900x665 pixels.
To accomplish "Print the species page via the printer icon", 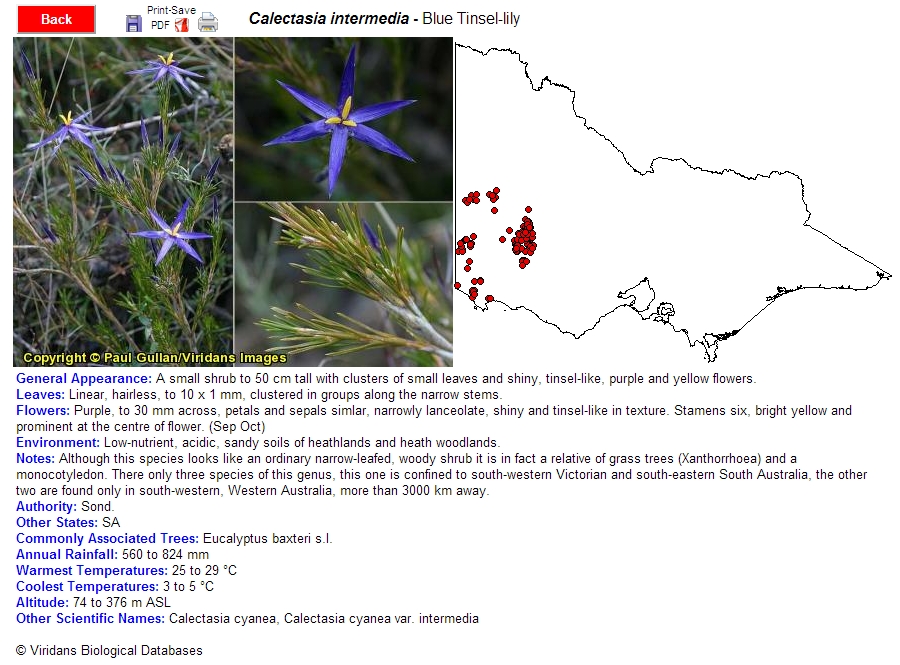I will [207, 22].
